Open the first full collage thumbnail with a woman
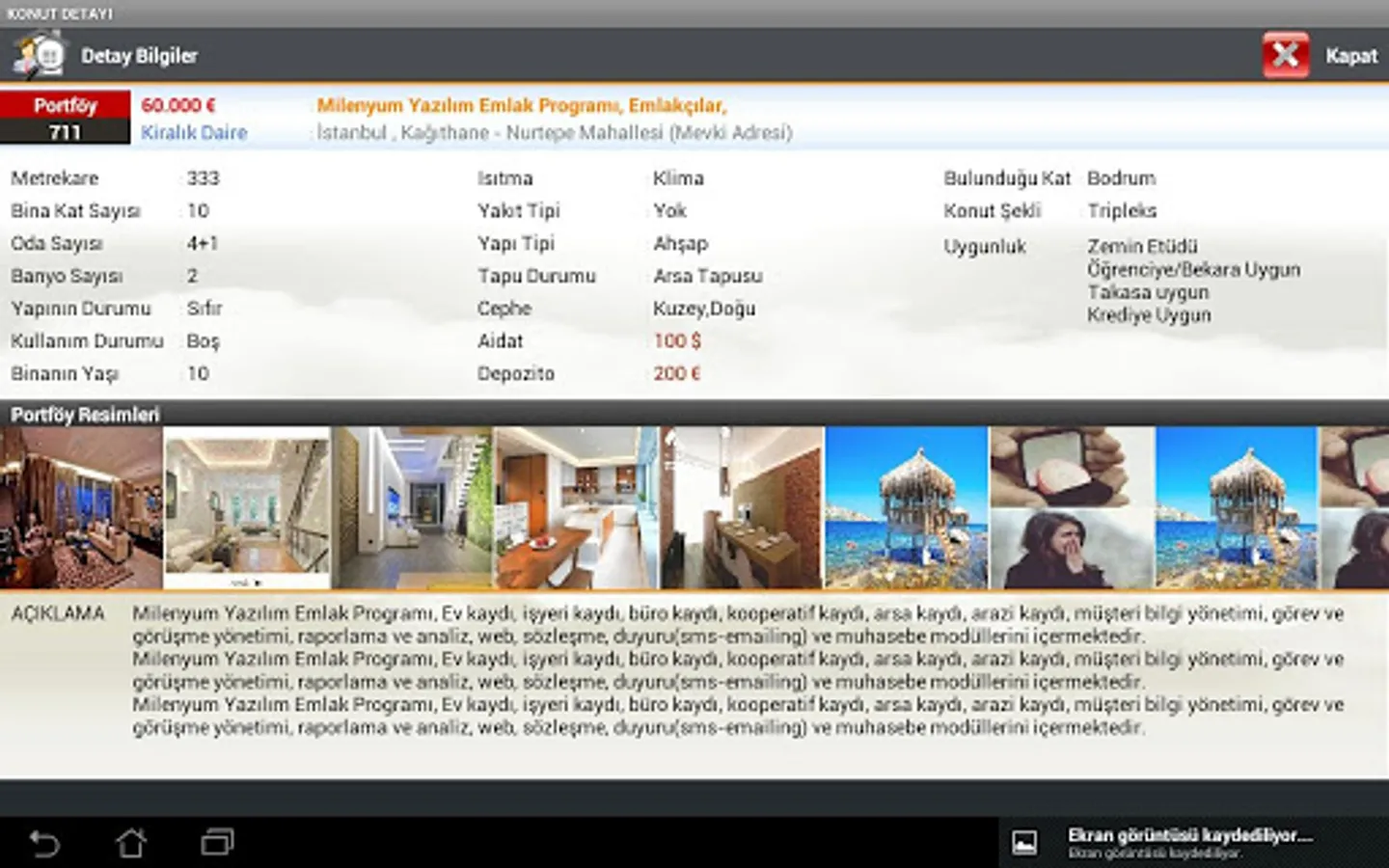 [1072, 508]
